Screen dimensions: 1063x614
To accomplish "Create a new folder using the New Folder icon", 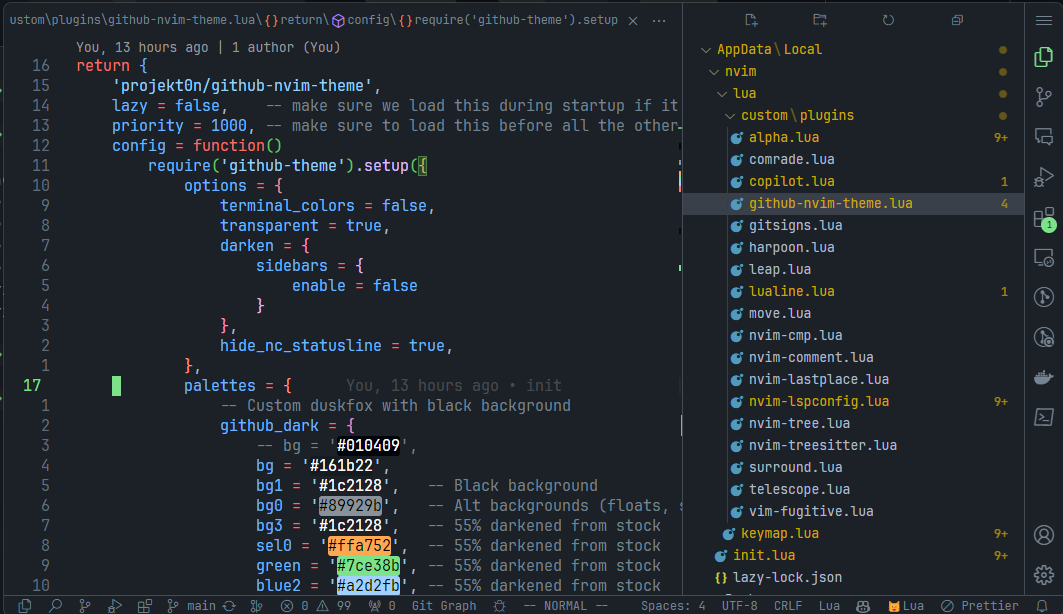I will point(819,19).
